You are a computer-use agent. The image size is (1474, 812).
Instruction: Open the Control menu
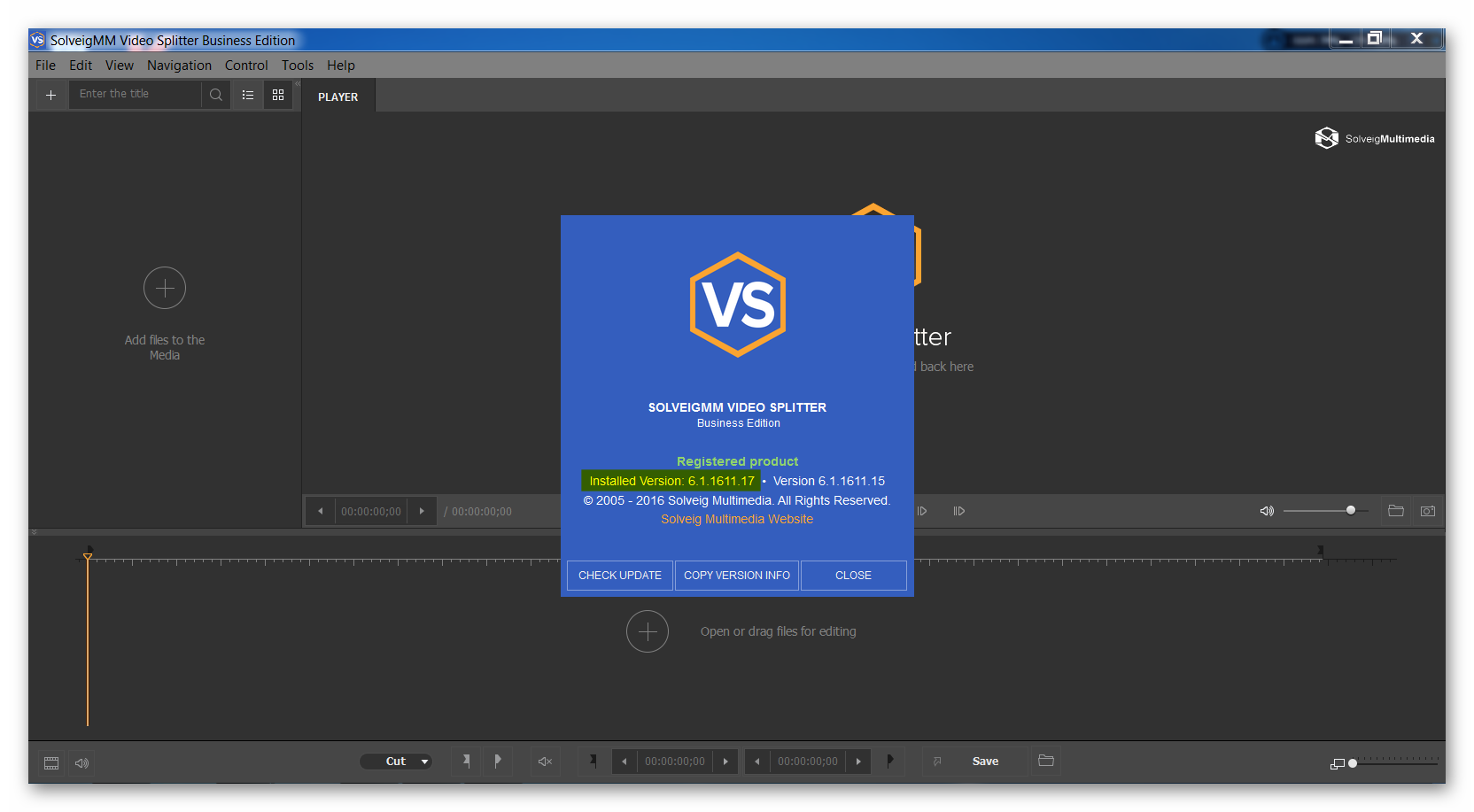(x=246, y=65)
